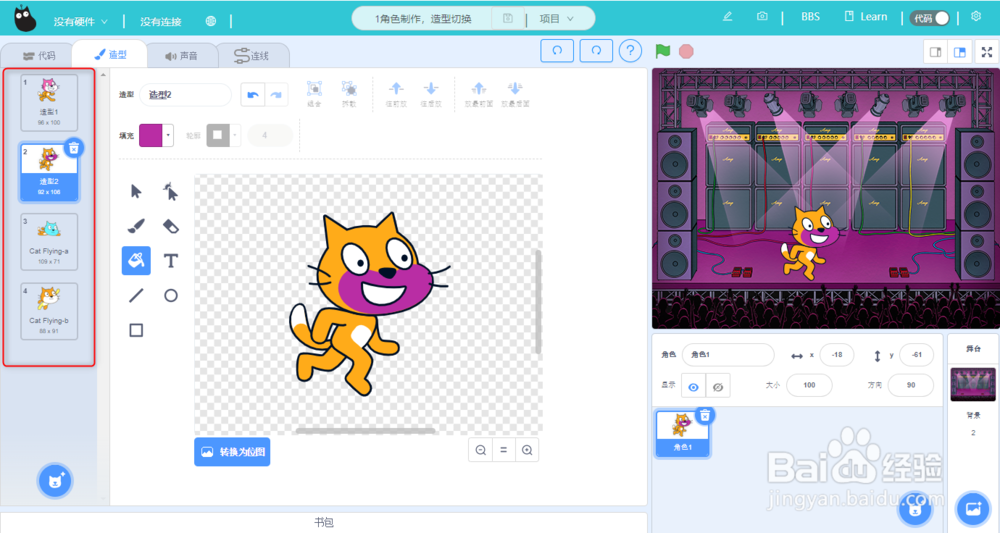Zoom in the costume canvas
The width and height of the screenshot is (1000, 533).
(x=527, y=450)
